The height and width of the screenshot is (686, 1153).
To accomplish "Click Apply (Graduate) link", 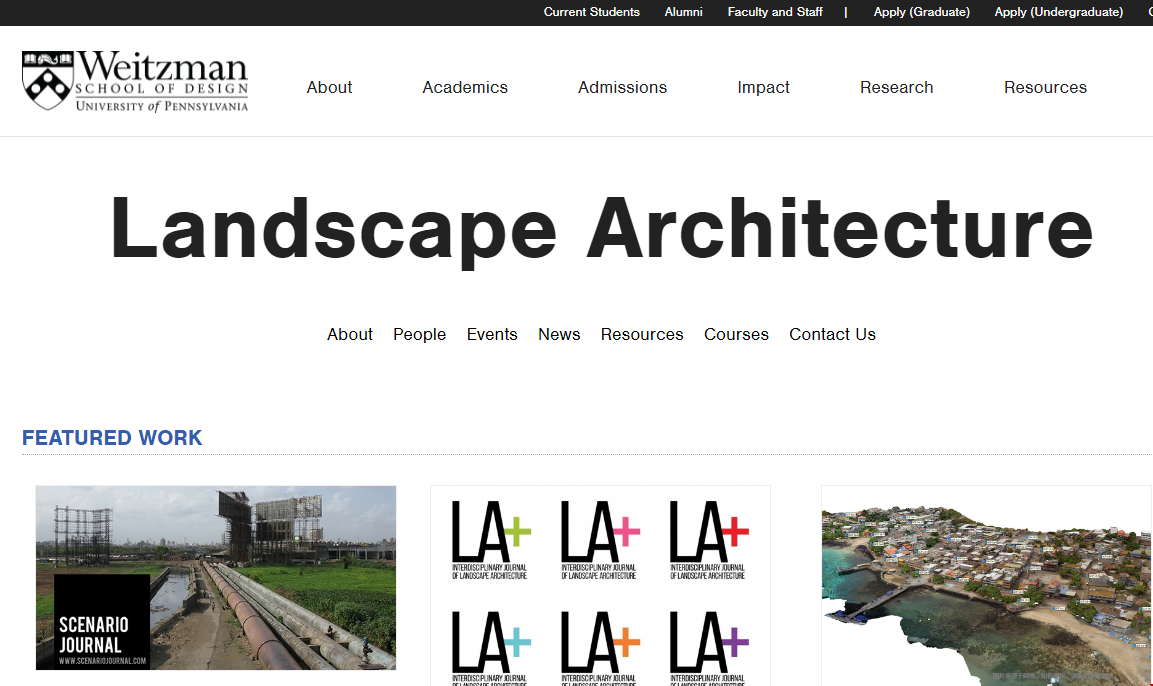I will (921, 12).
